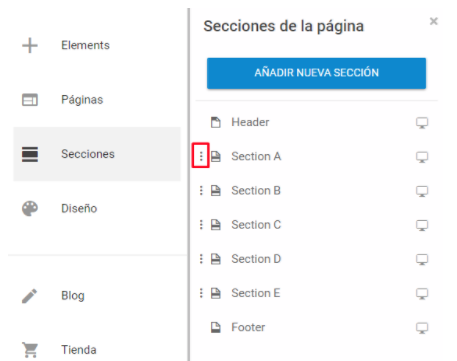Screen dimensions: 457x361
Task: Click the plus icon beside Elements
Action: (x=30, y=45)
